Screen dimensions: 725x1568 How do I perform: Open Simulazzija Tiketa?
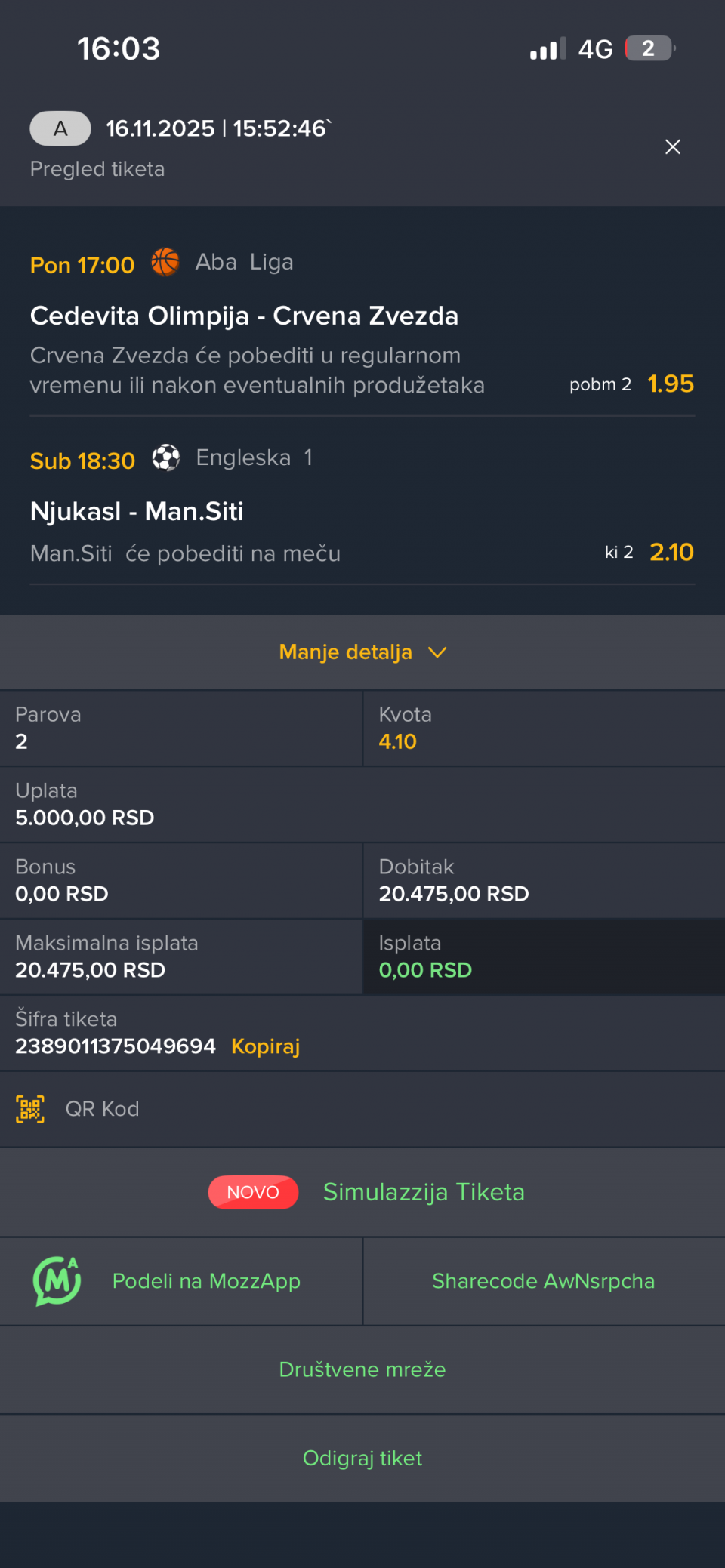point(424,1192)
